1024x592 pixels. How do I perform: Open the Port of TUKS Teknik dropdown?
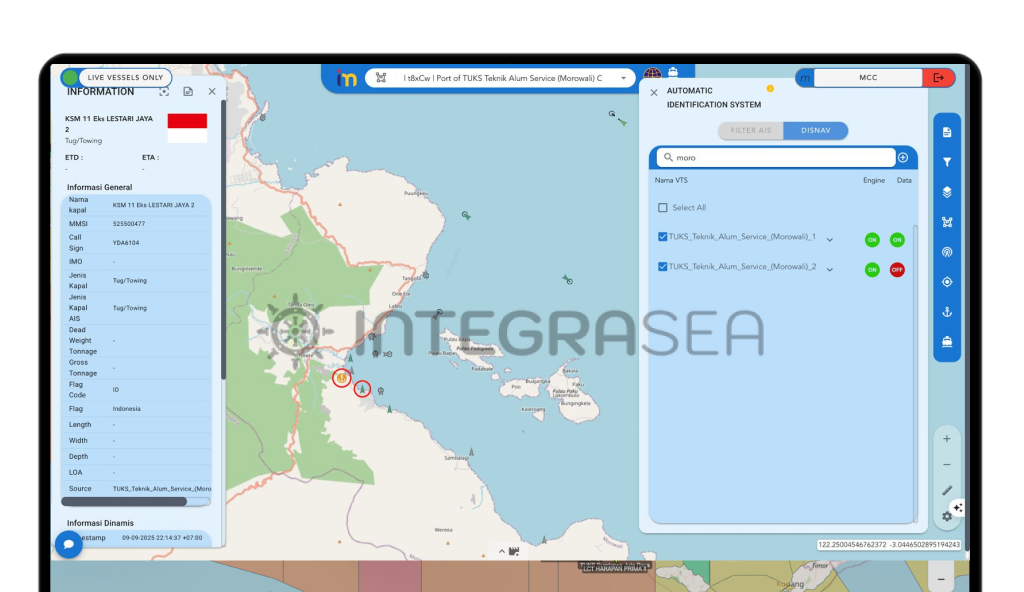(500, 78)
